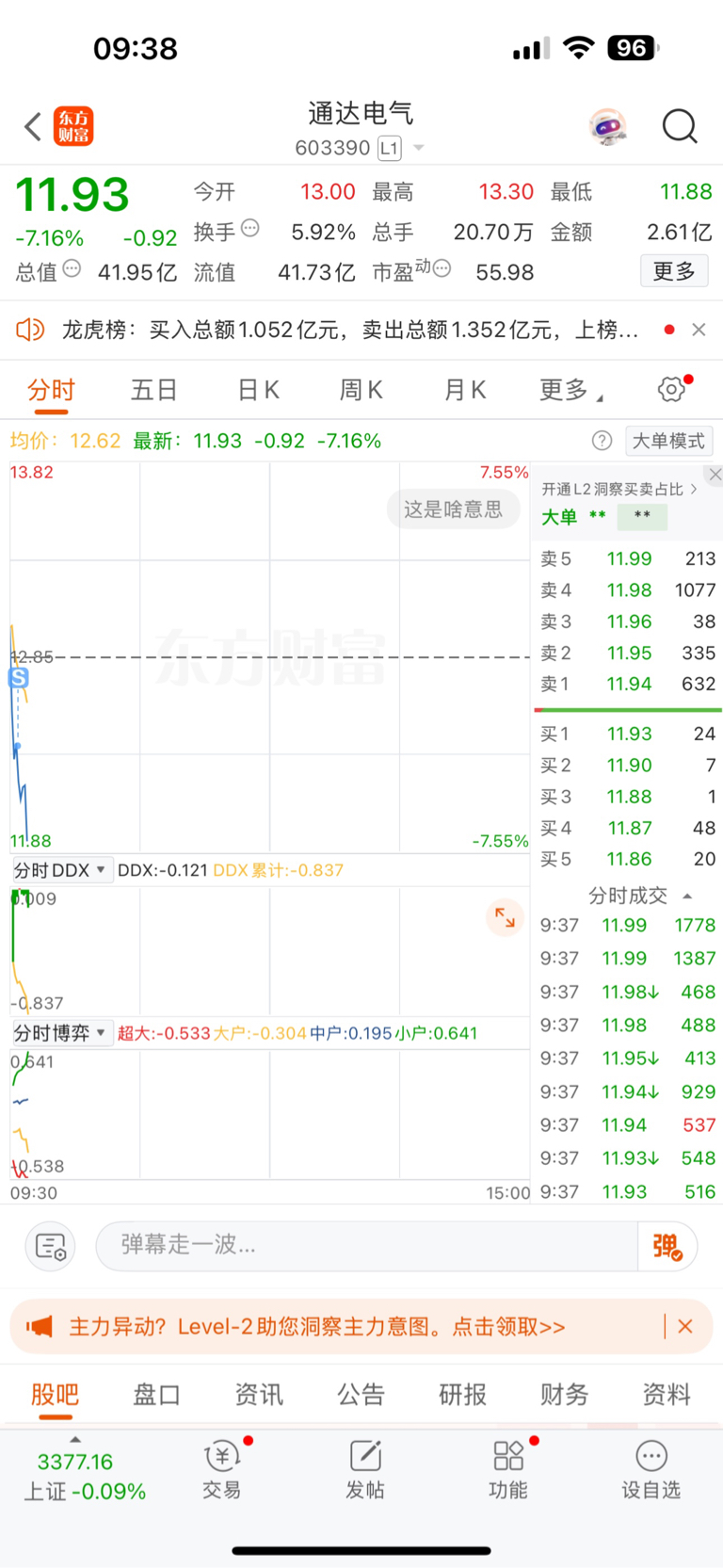Select the 卖5 11.99 order row

point(628,558)
